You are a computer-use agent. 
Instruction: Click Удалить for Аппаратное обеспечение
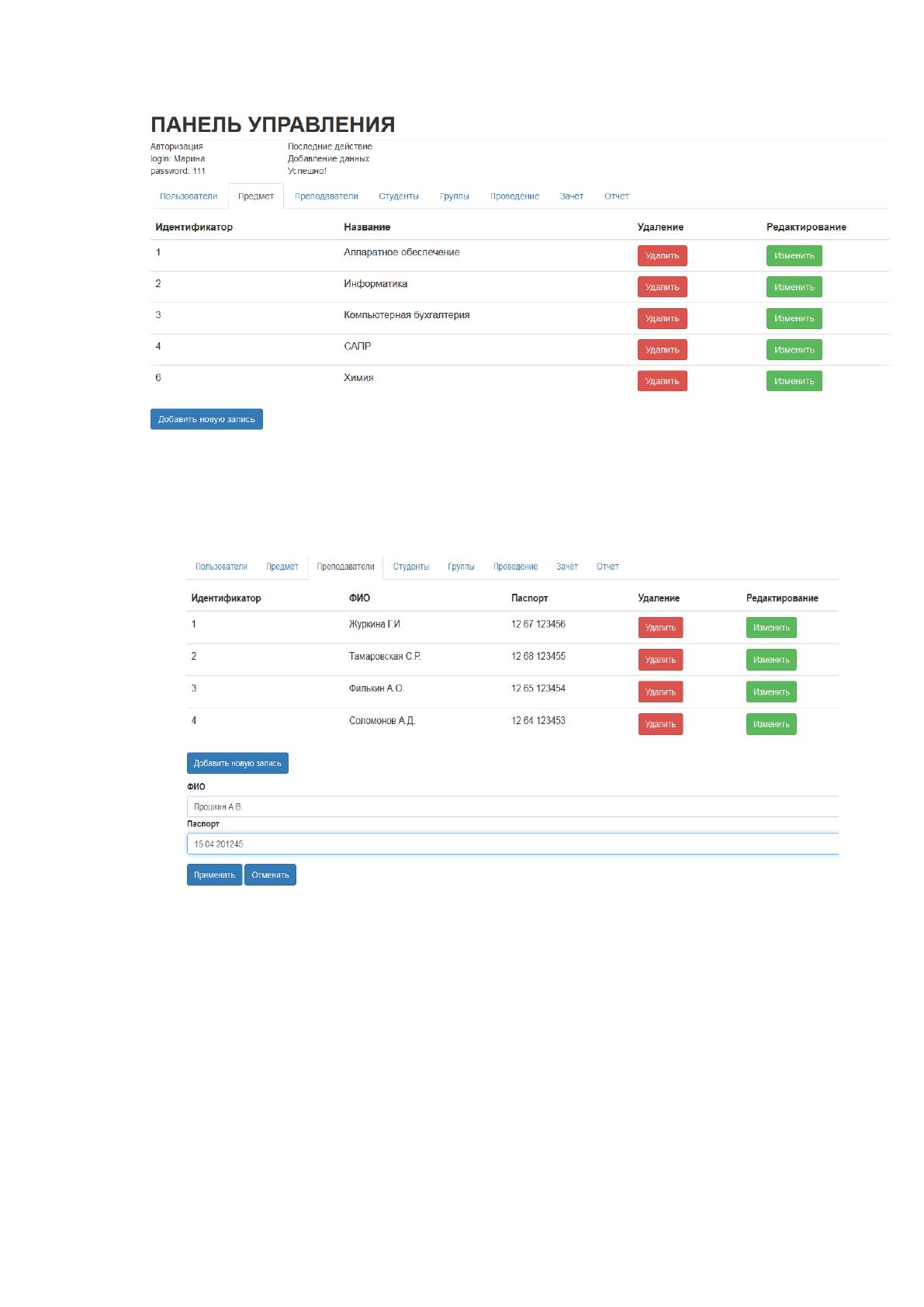coord(662,255)
